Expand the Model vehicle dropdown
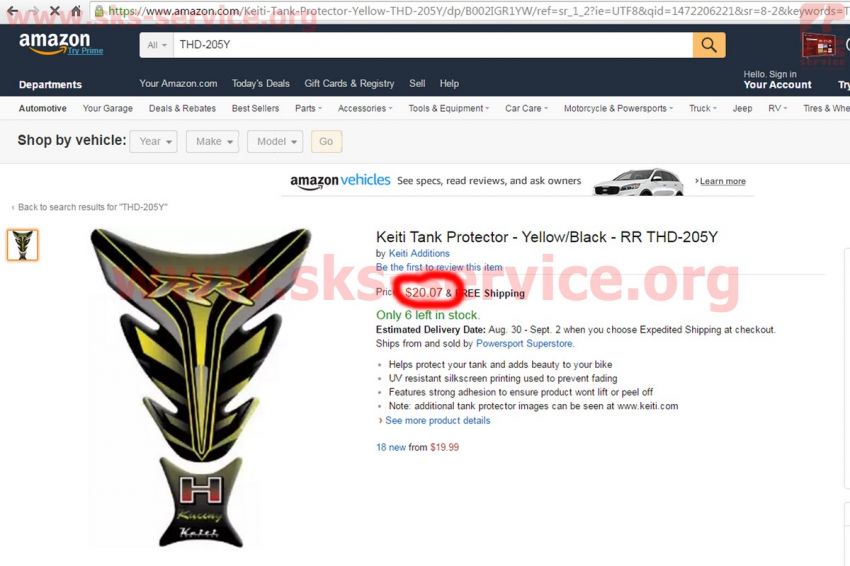Image resolution: width=850 pixels, height=566 pixels. point(275,142)
